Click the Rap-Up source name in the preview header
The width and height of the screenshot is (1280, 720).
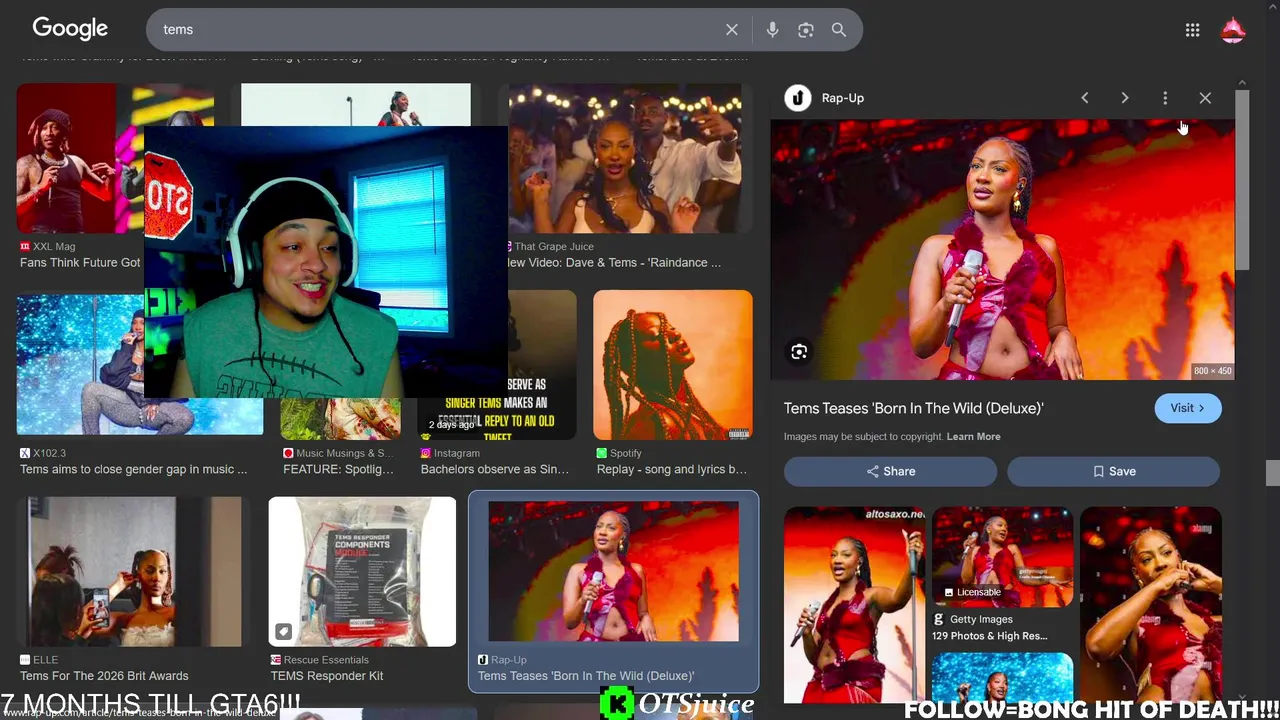click(x=842, y=98)
